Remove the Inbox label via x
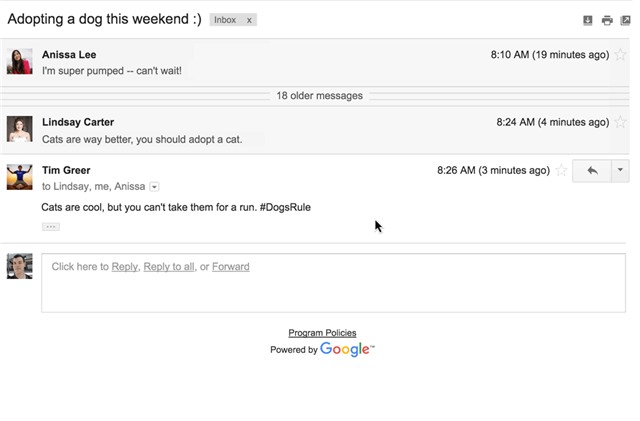This screenshot has height=421, width=640. (x=249, y=20)
